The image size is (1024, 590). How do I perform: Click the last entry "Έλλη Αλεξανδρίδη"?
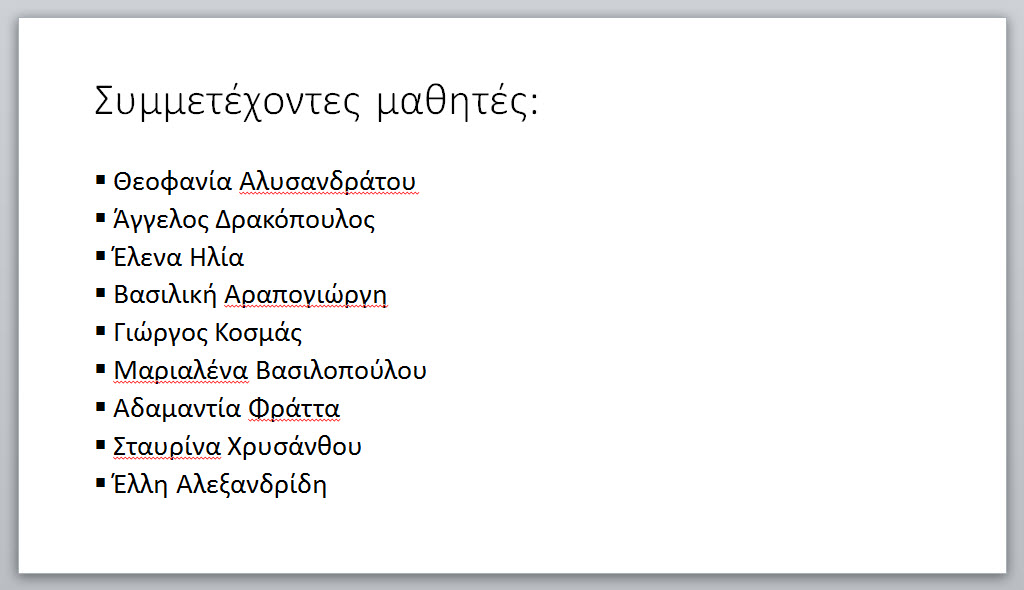click(219, 485)
